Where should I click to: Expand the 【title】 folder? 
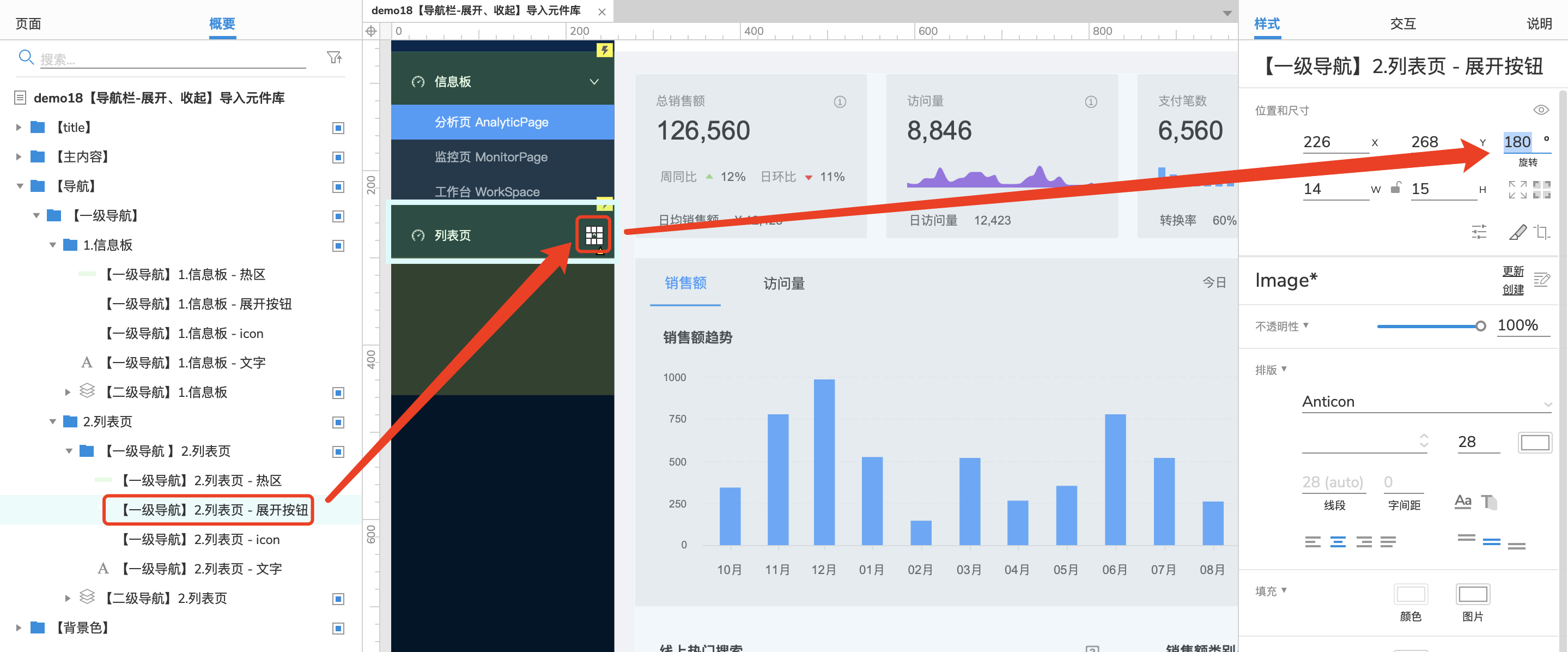[x=19, y=128]
